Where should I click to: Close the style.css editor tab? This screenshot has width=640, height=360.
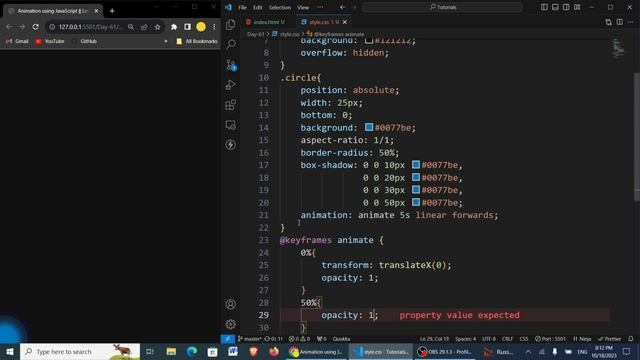click(345, 22)
